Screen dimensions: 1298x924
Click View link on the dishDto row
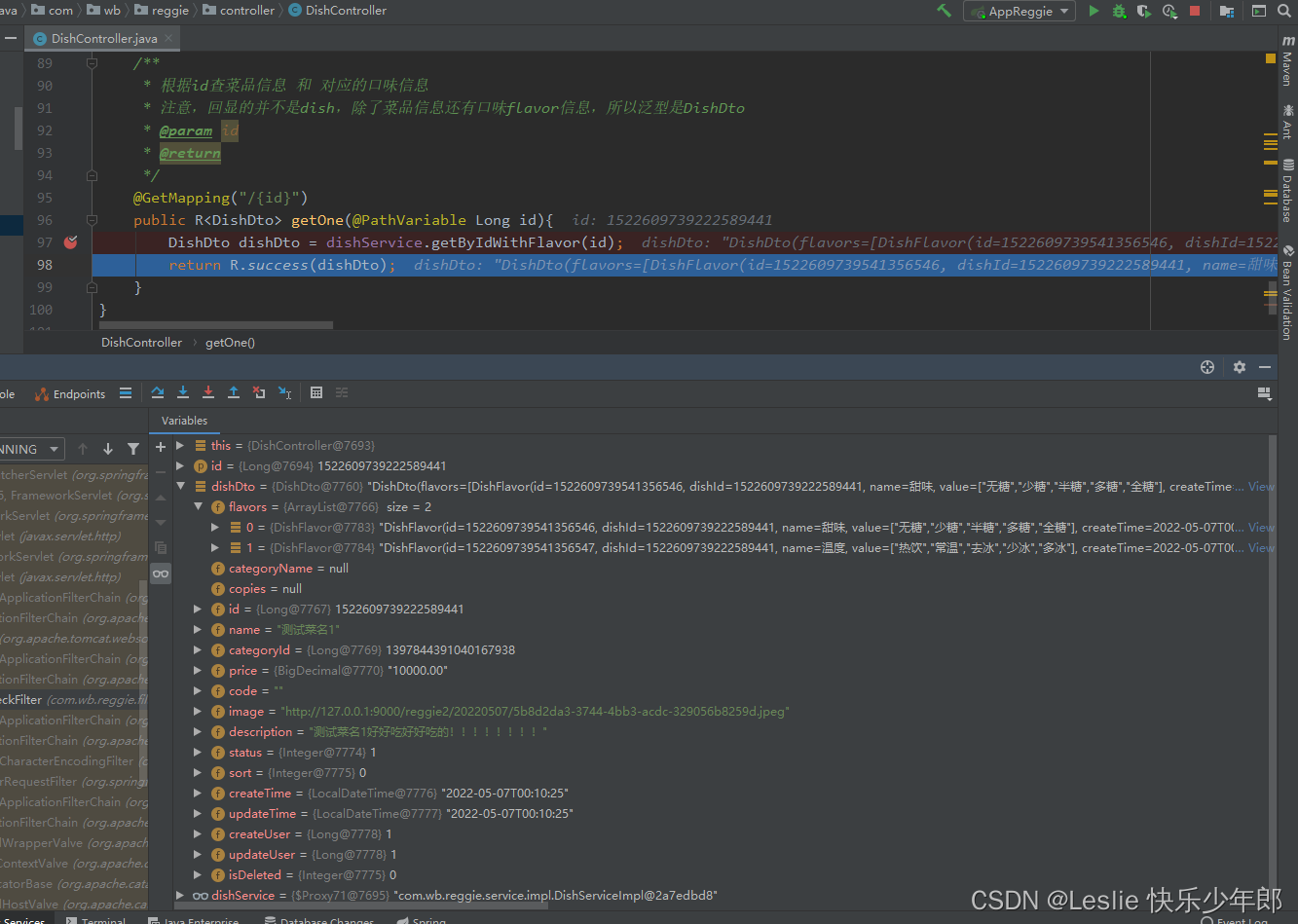[1261, 486]
